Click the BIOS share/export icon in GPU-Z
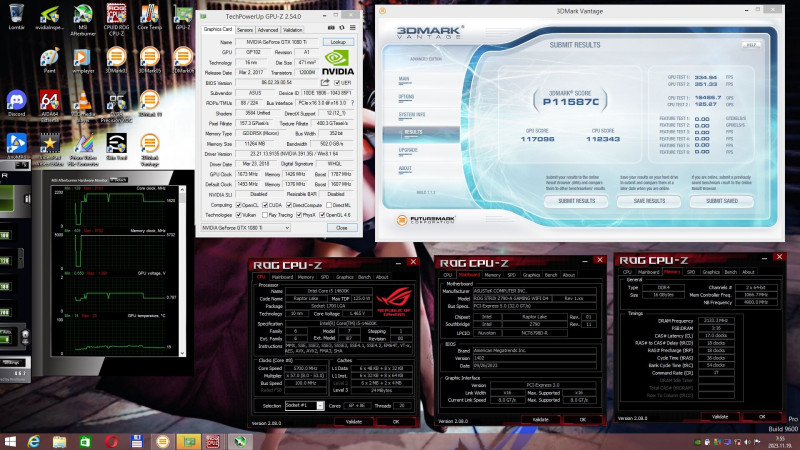This screenshot has width=800, height=450. tap(325, 82)
